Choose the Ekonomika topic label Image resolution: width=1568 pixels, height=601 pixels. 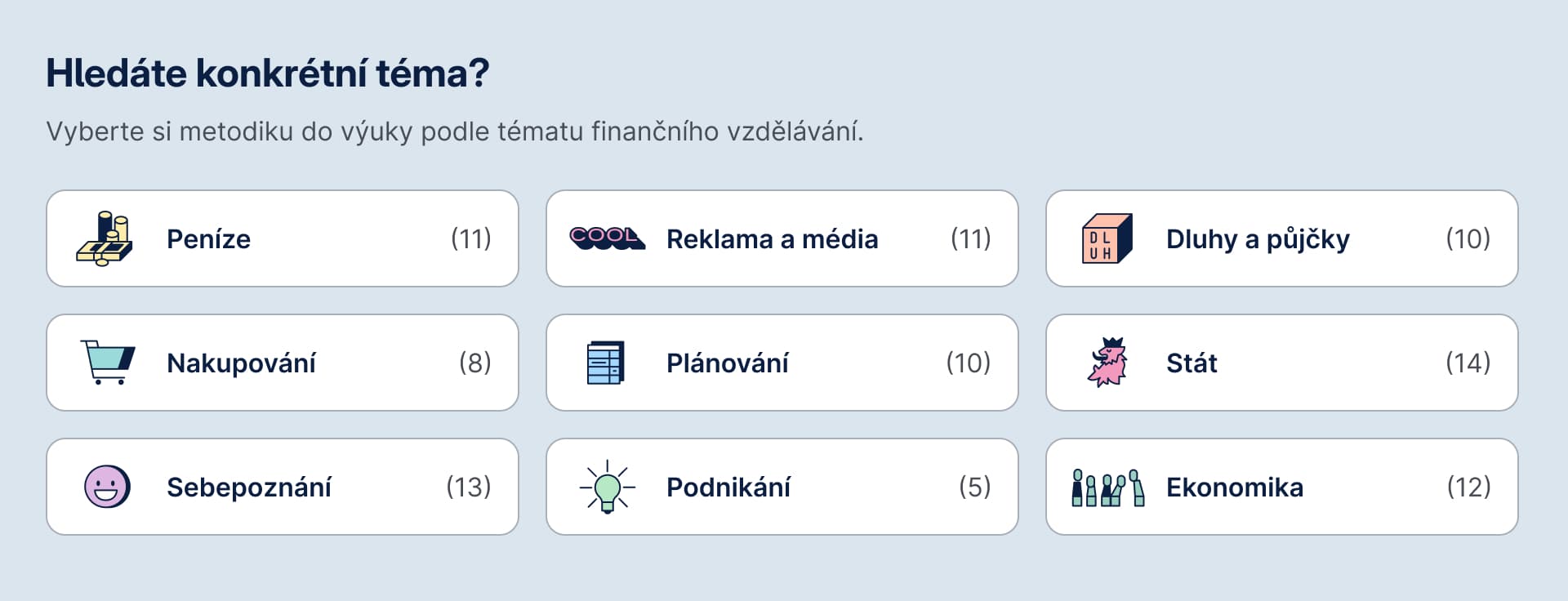pyautogui.click(x=1235, y=487)
